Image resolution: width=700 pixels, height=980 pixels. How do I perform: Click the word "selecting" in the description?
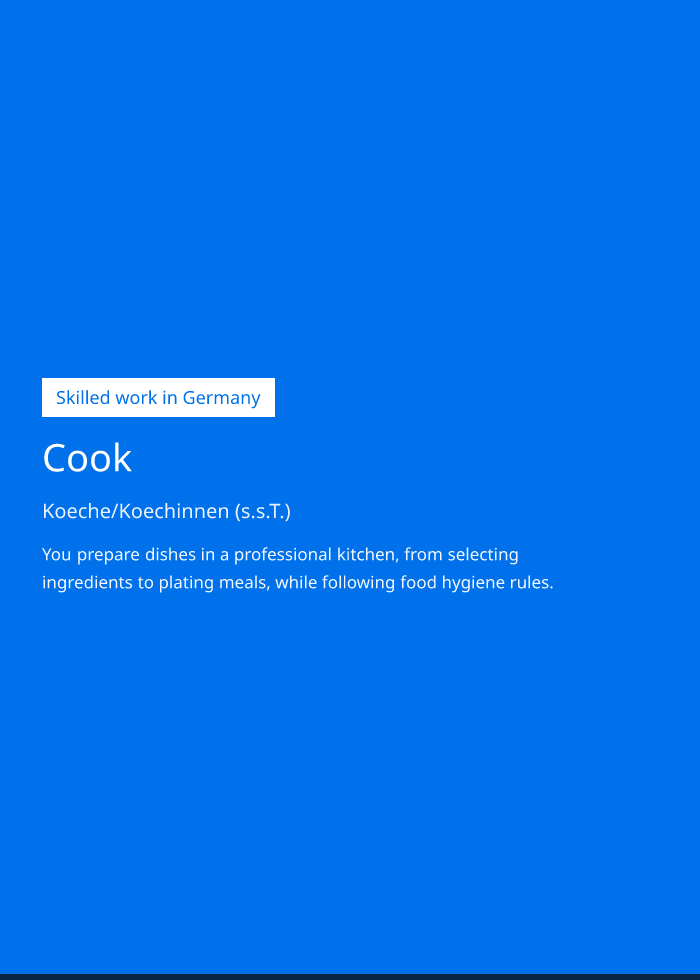point(483,554)
